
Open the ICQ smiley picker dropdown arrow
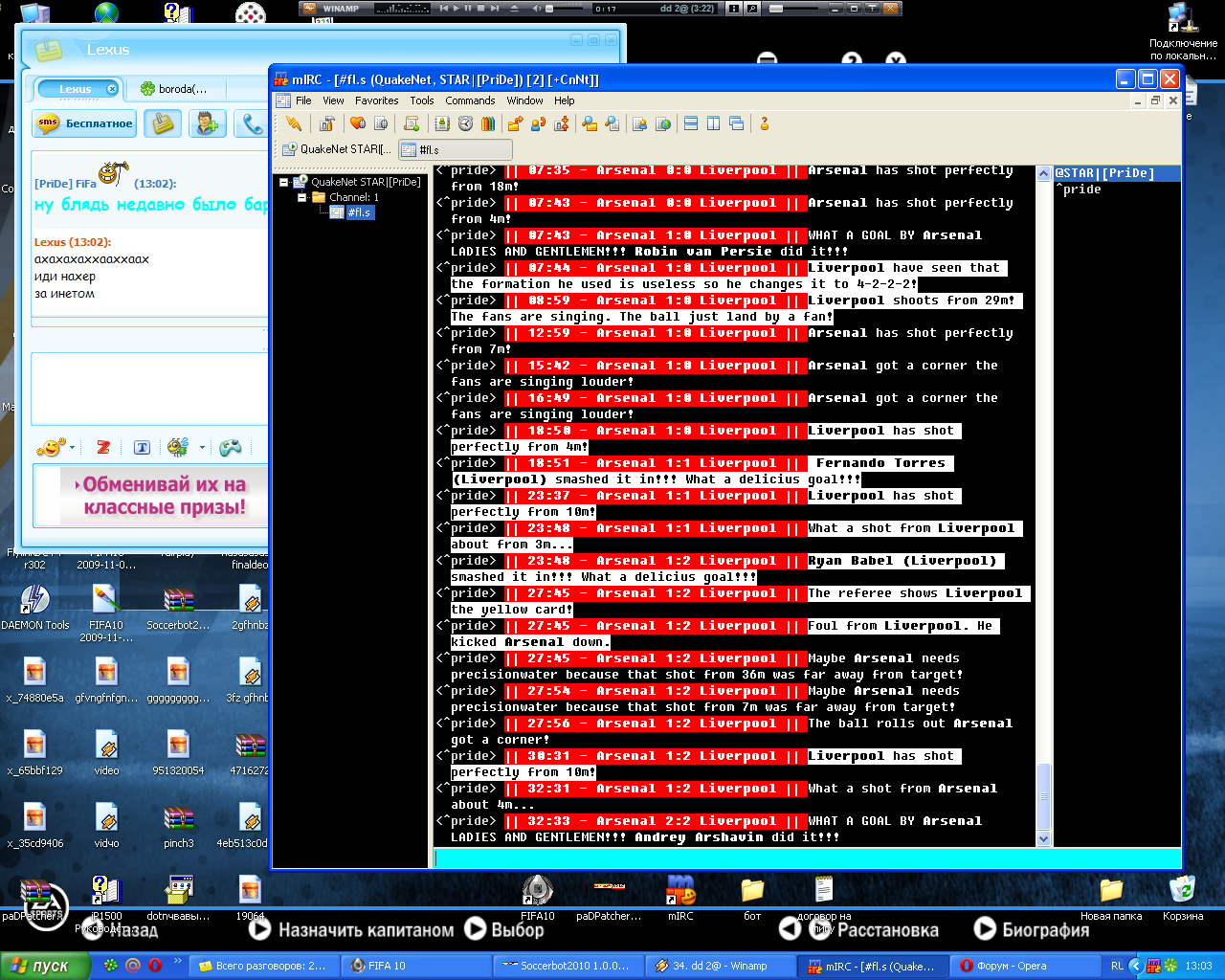point(73,447)
